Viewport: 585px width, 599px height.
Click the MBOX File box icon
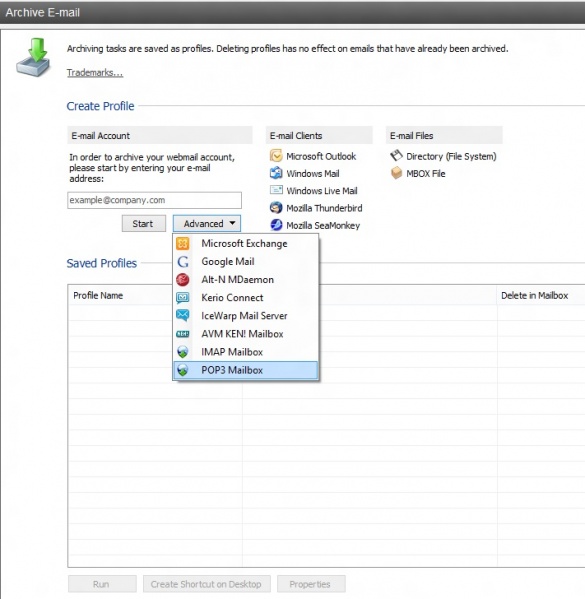396,173
